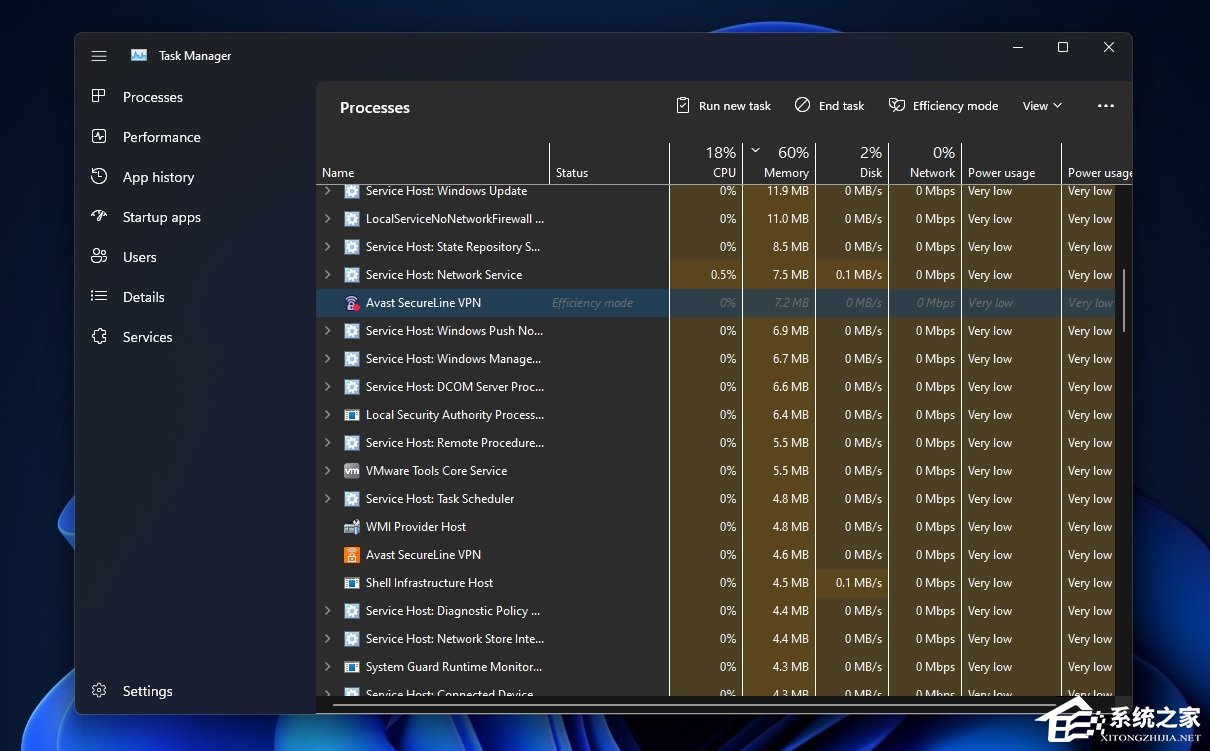1210x751 pixels.
Task: Switch to the Details page
Action: pyautogui.click(x=143, y=297)
